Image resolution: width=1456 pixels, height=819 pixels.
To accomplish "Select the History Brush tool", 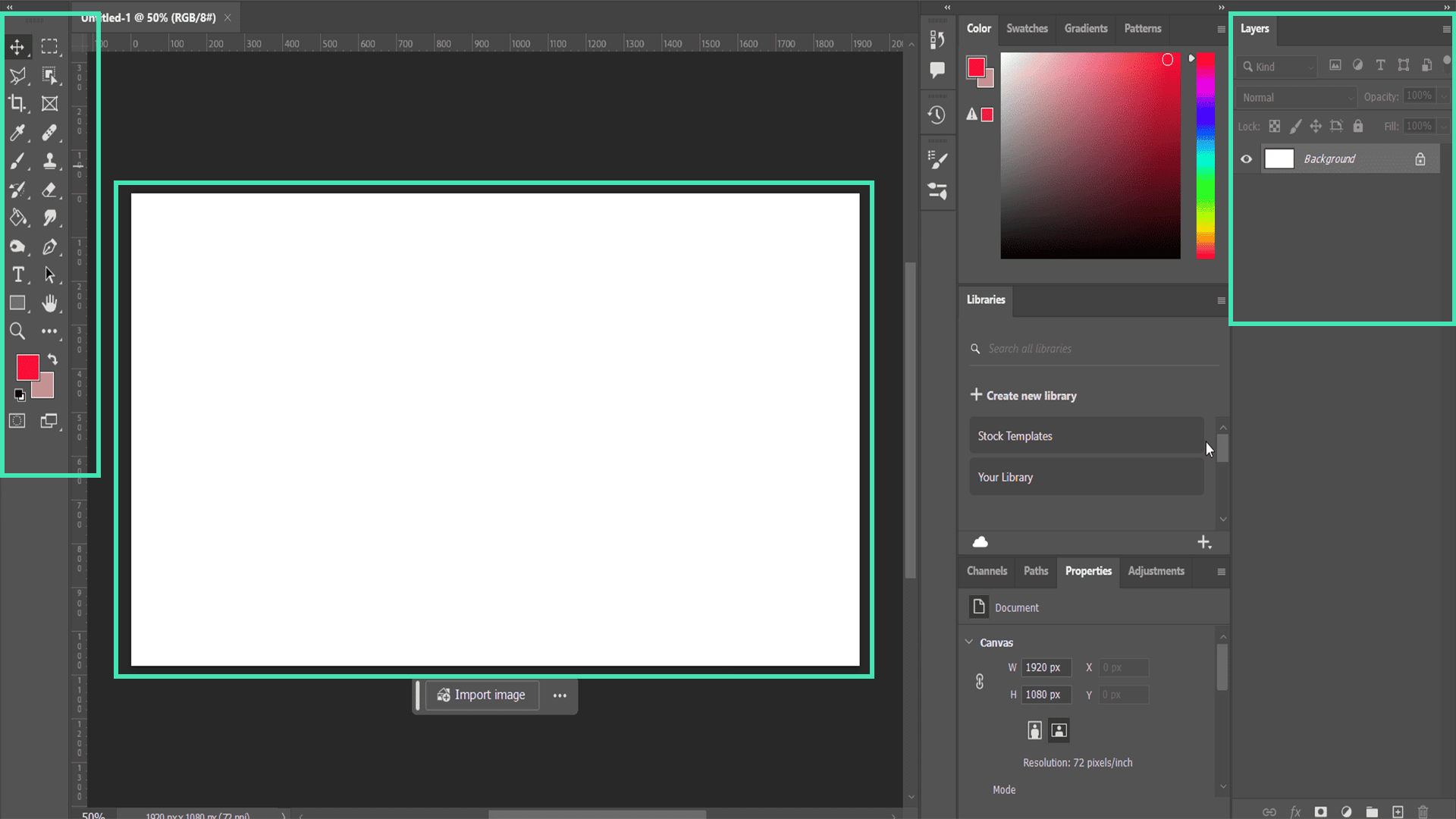I will [x=17, y=190].
